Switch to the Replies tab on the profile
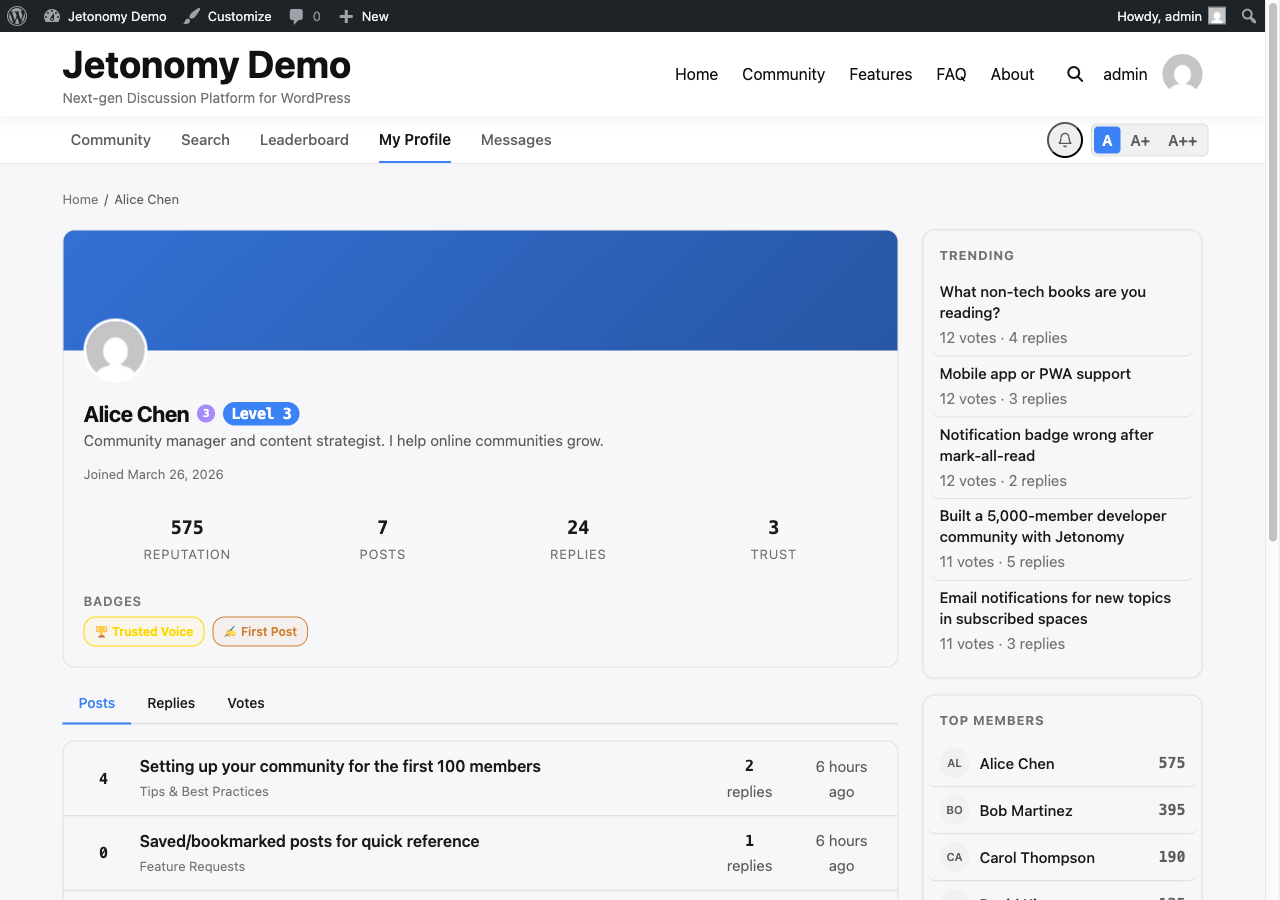Screen dimensions: 1280x900 [x=170, y=703]
